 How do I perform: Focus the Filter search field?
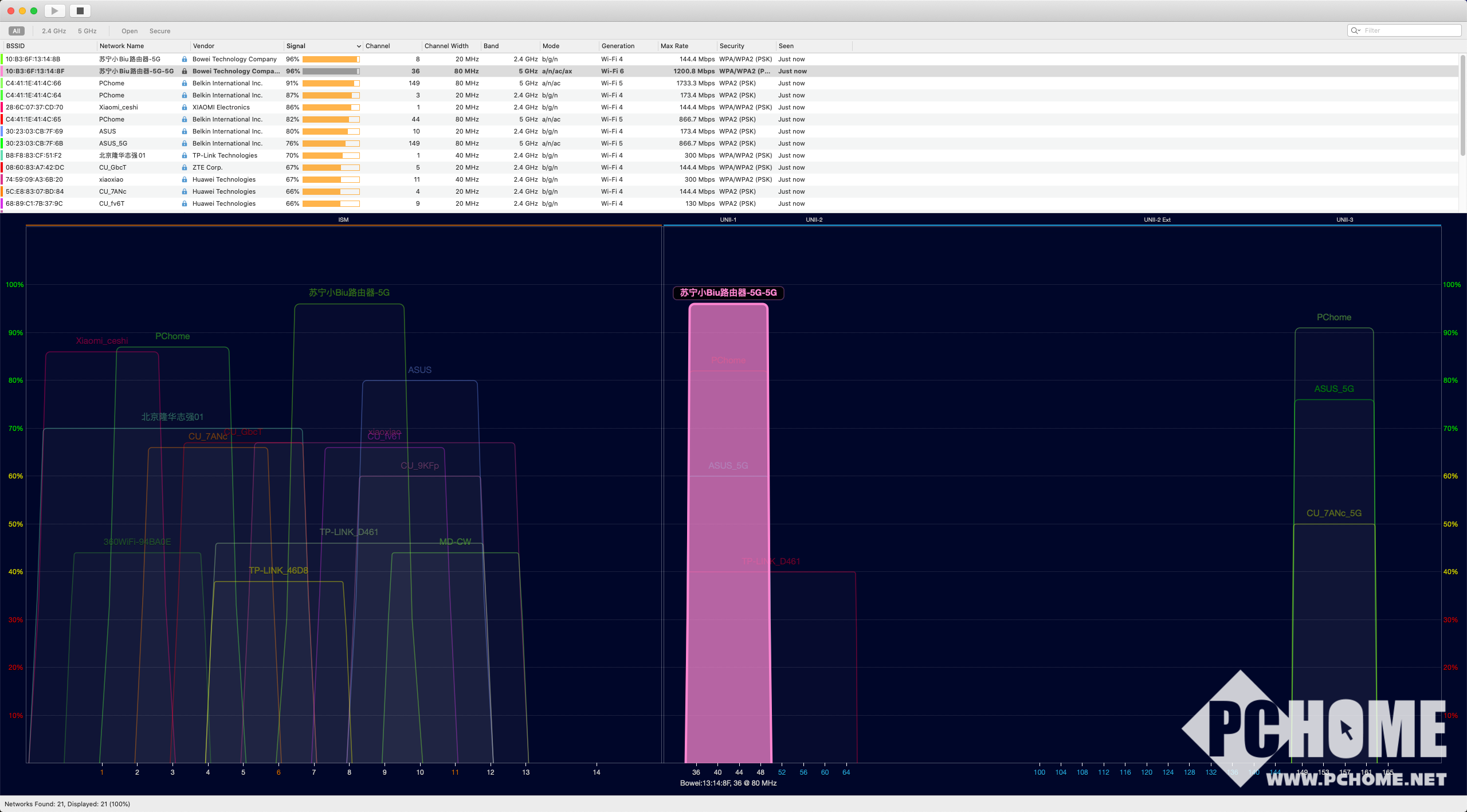coord(1404,30)
